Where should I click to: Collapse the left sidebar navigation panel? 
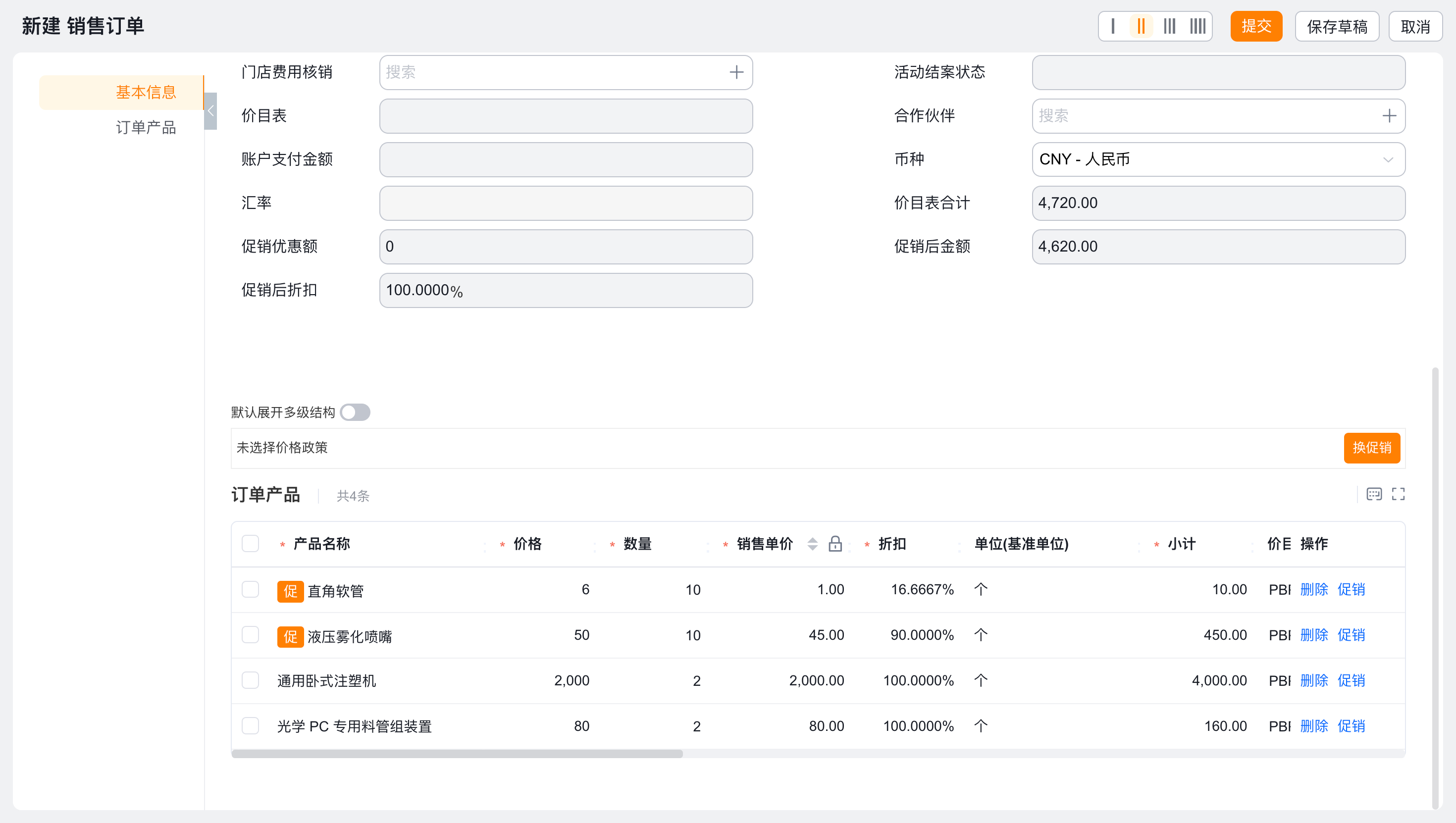[210, 111]
